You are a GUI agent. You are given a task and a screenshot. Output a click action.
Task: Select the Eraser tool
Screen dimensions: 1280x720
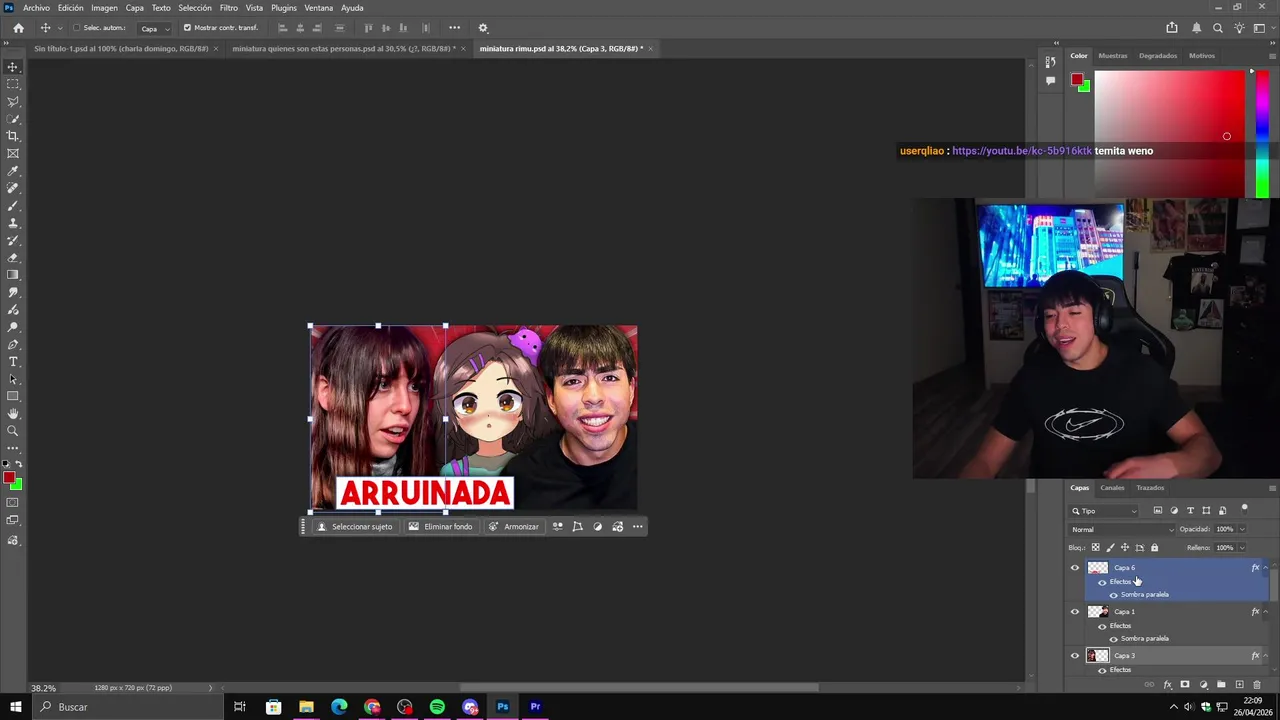click(13, 257)
